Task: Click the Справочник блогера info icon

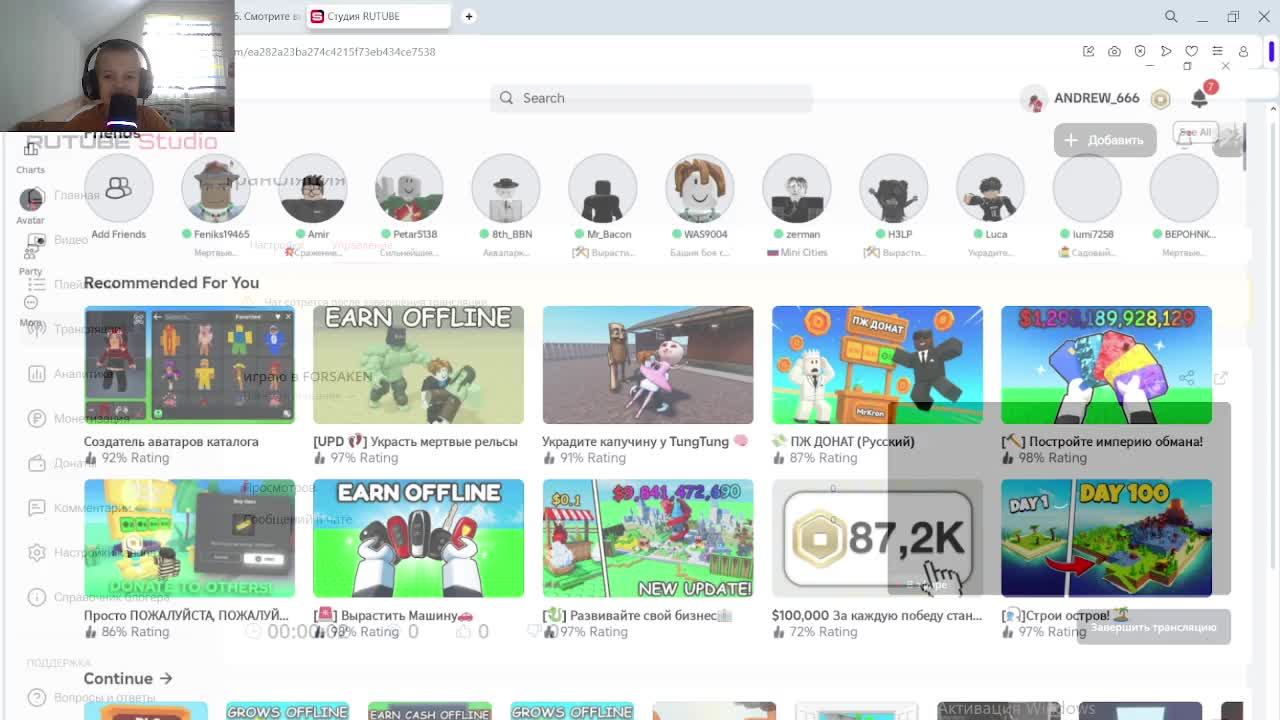Action: point(37,597)
